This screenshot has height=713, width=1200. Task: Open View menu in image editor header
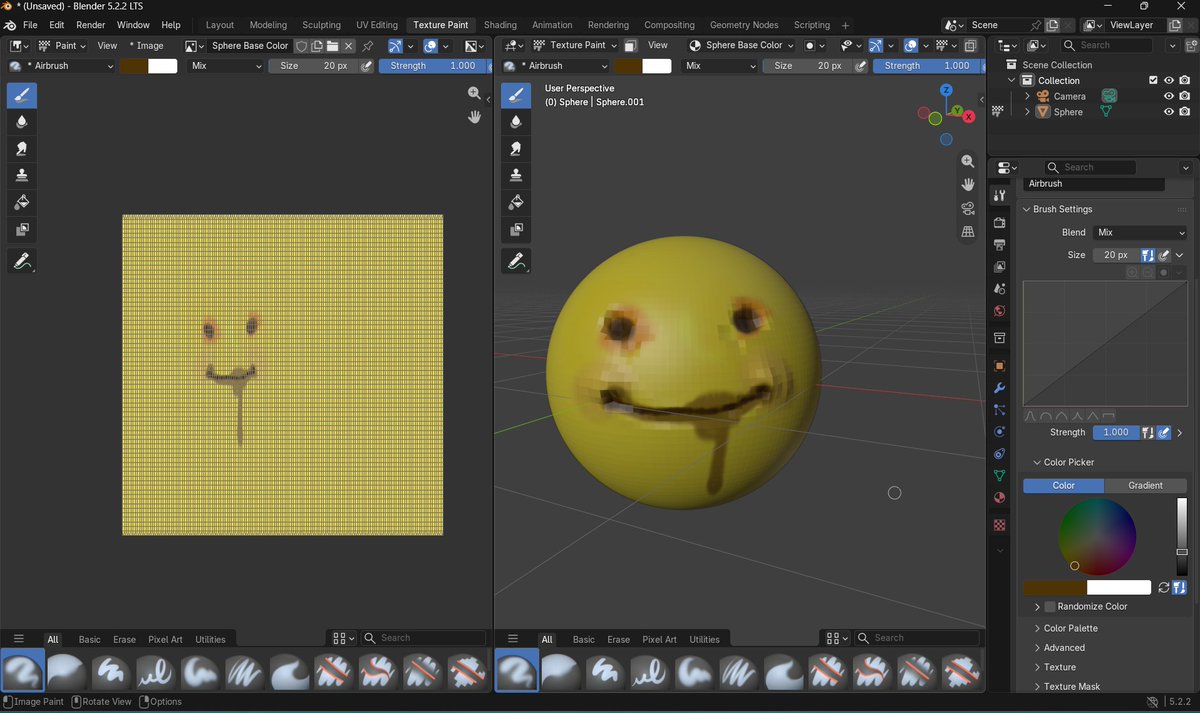pos(107,45)
